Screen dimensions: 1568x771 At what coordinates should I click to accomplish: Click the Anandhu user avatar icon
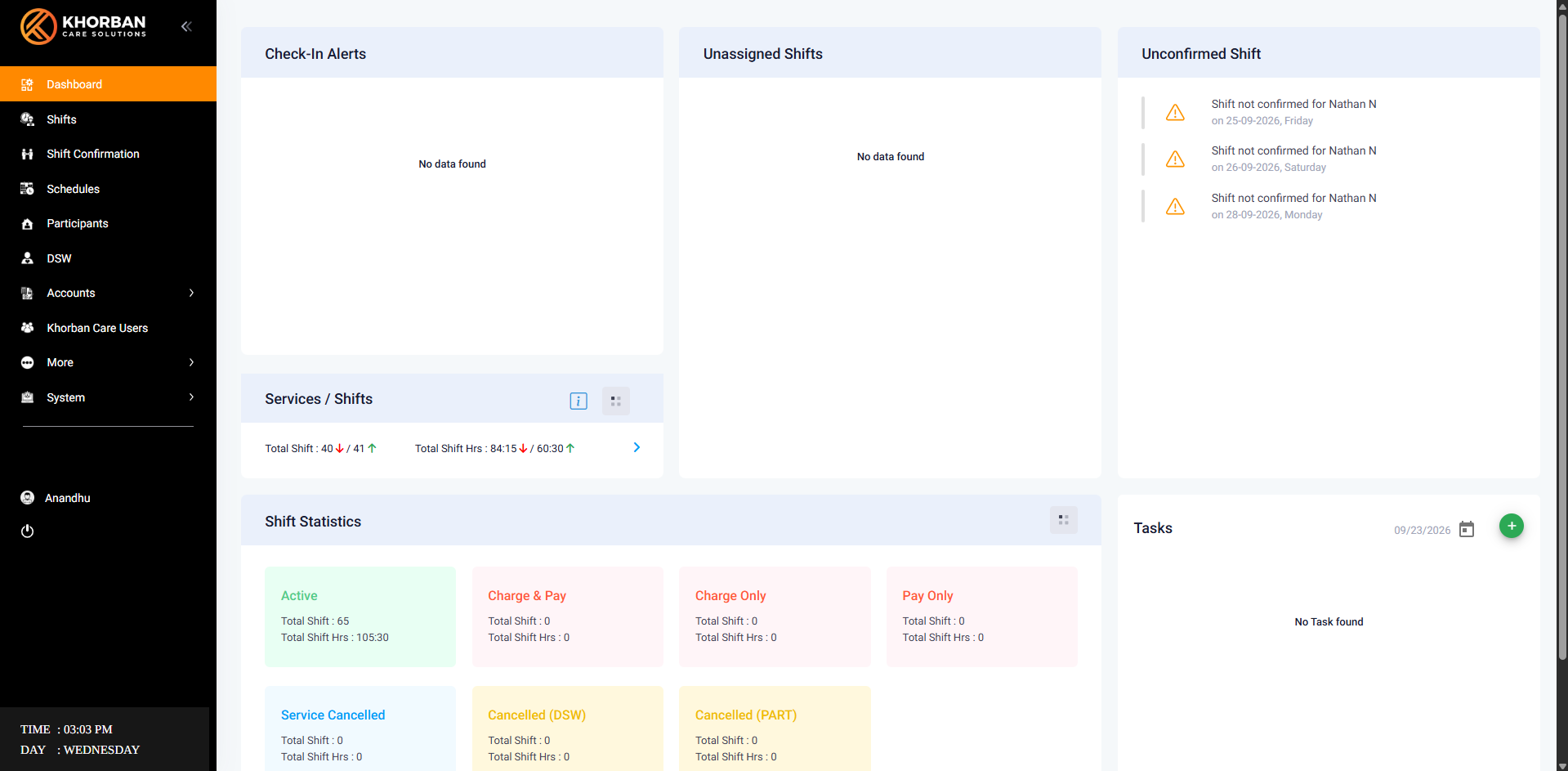(x=27, y=498)
